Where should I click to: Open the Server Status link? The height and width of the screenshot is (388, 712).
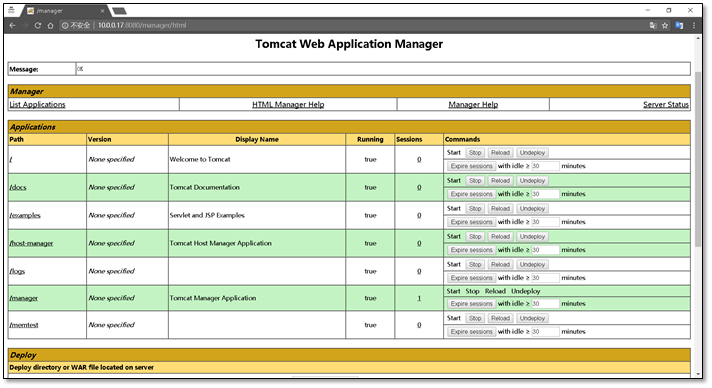(666, 104)
